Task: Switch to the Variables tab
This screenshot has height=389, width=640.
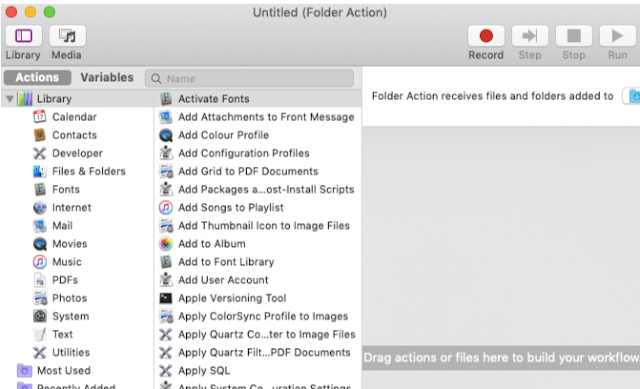Action: (x=107, y=78)
